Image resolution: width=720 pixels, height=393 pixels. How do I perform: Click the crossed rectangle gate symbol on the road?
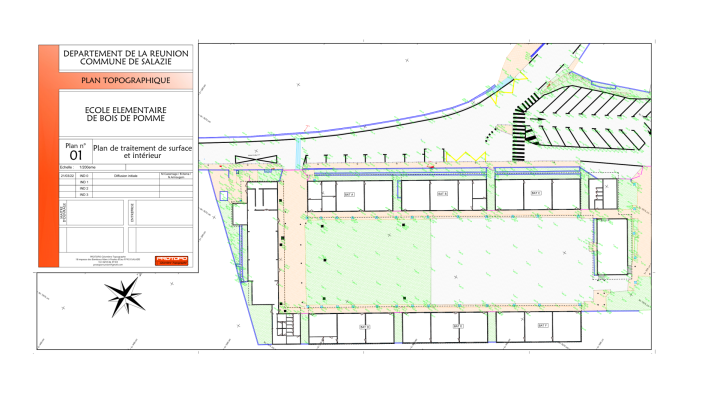point(256,159)
